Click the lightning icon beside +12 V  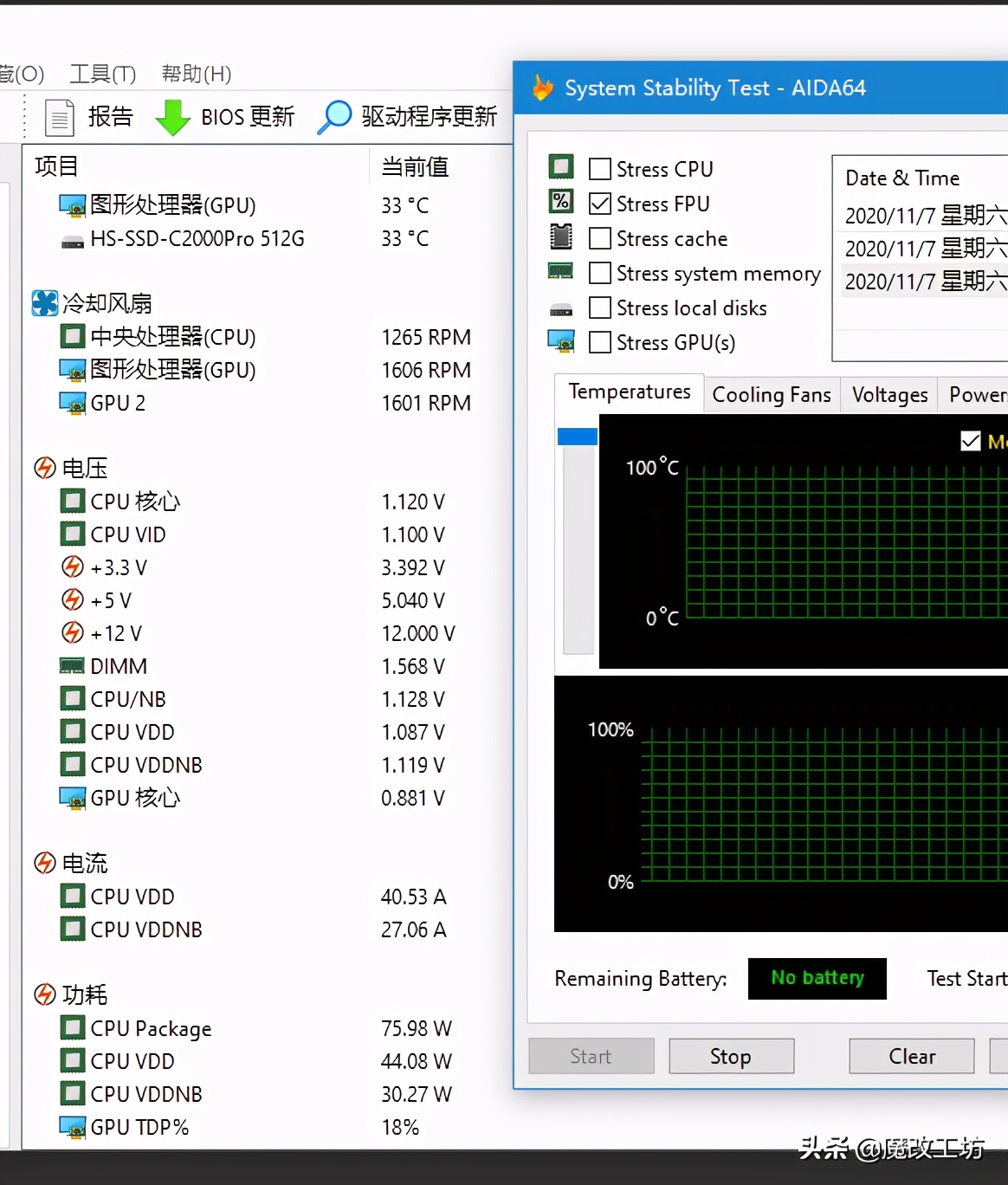pos(72,632)
